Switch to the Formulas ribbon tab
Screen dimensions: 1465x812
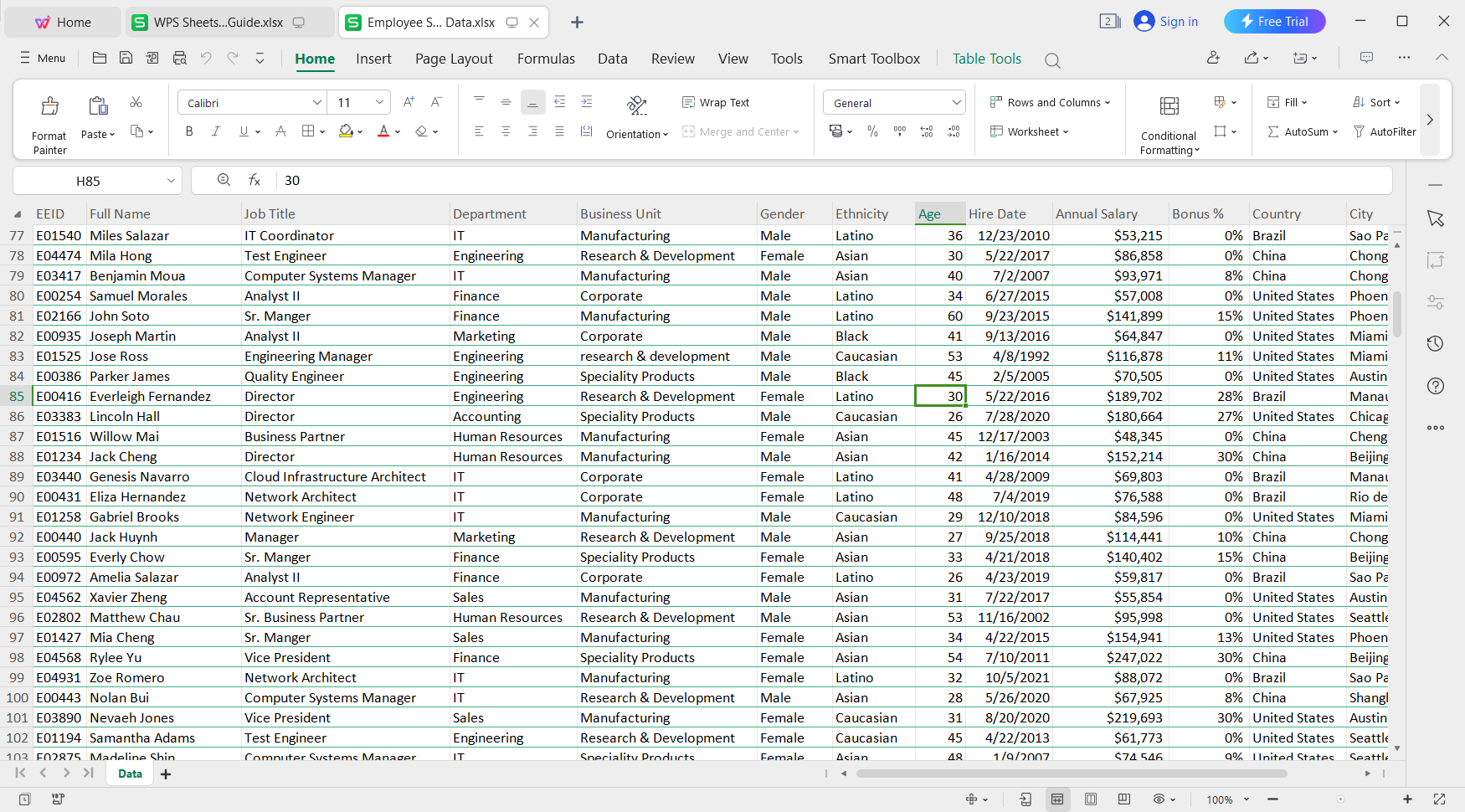(546, 59)
